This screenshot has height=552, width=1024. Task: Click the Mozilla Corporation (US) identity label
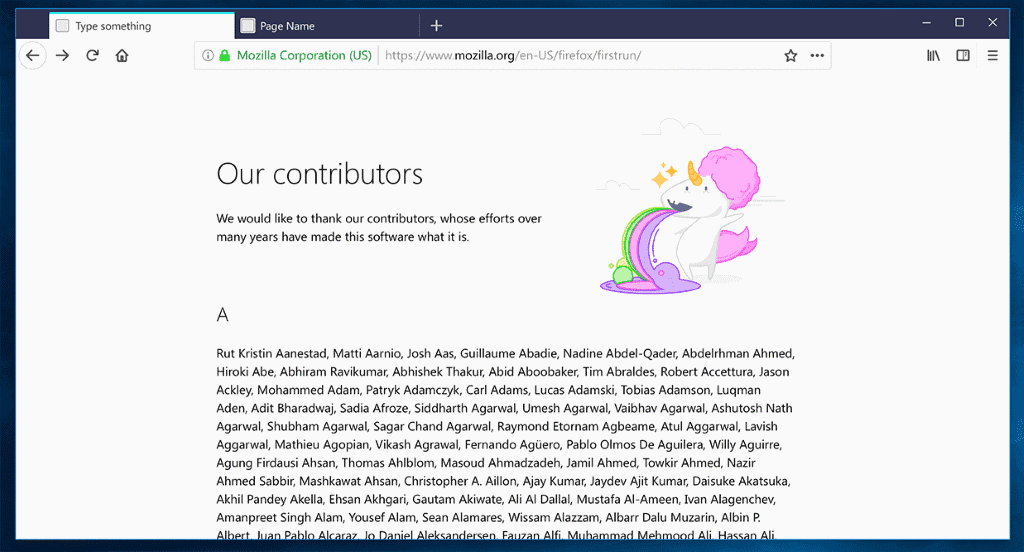[x=304, y=56]
